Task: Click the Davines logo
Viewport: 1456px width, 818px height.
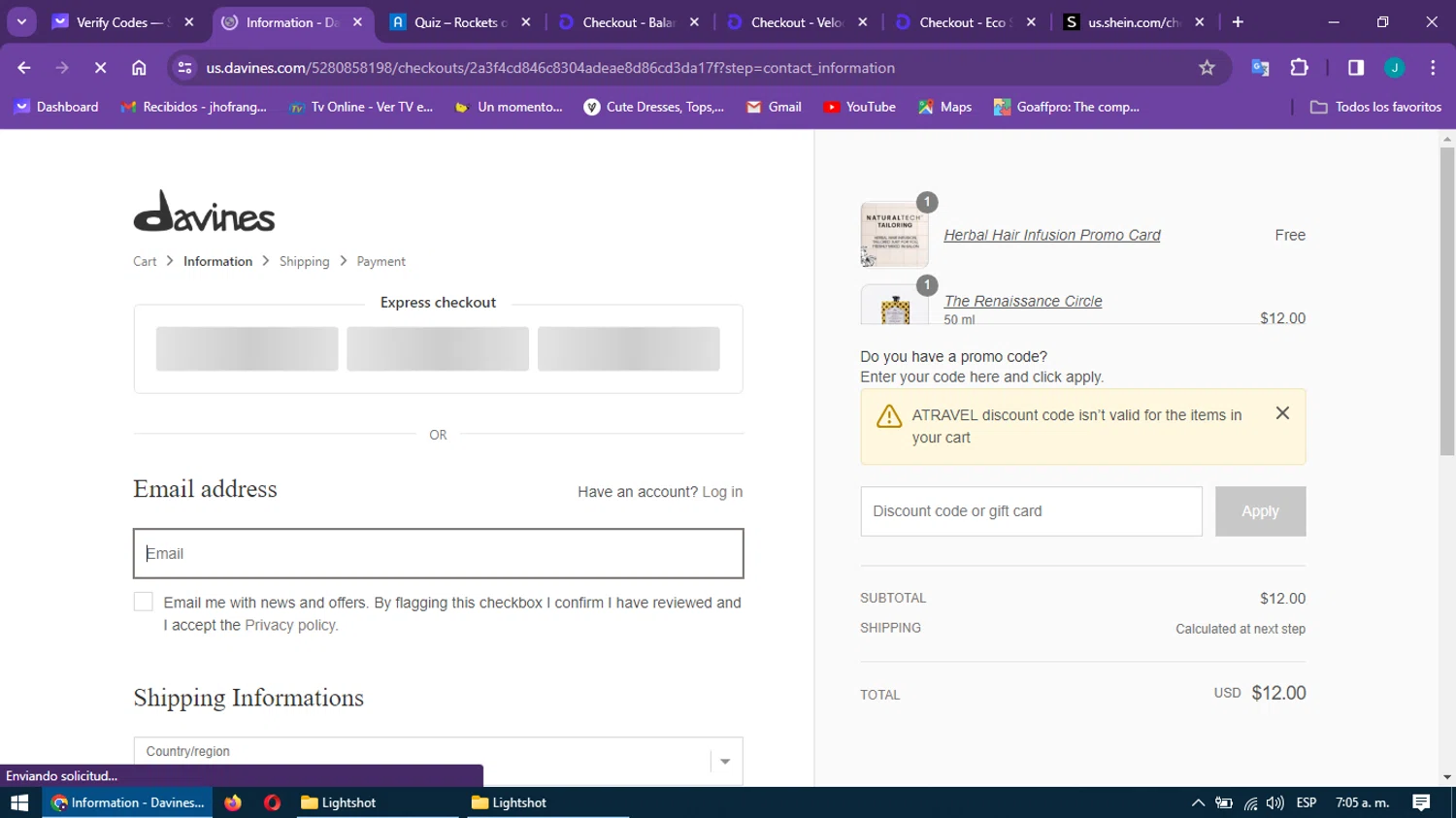Action: click(204, 212)
